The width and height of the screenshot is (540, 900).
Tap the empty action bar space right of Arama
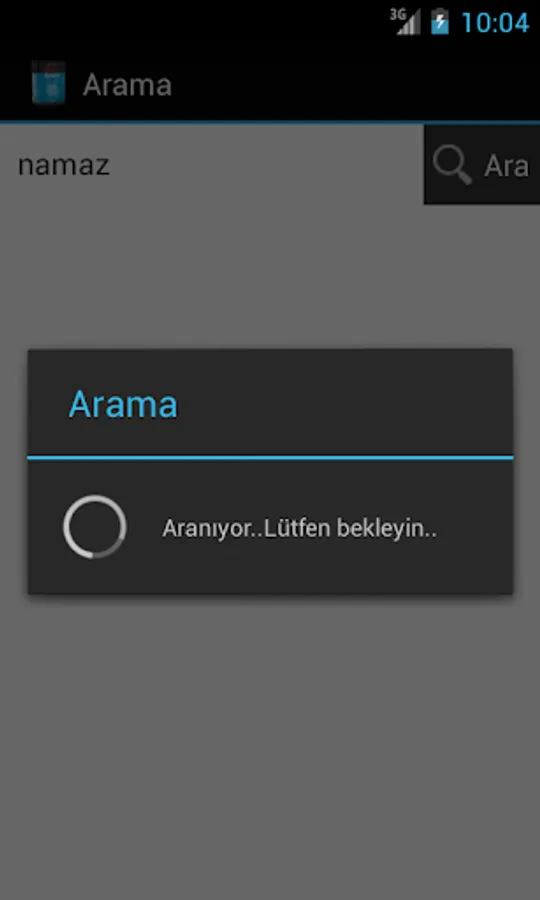click(x=356, y=84)
